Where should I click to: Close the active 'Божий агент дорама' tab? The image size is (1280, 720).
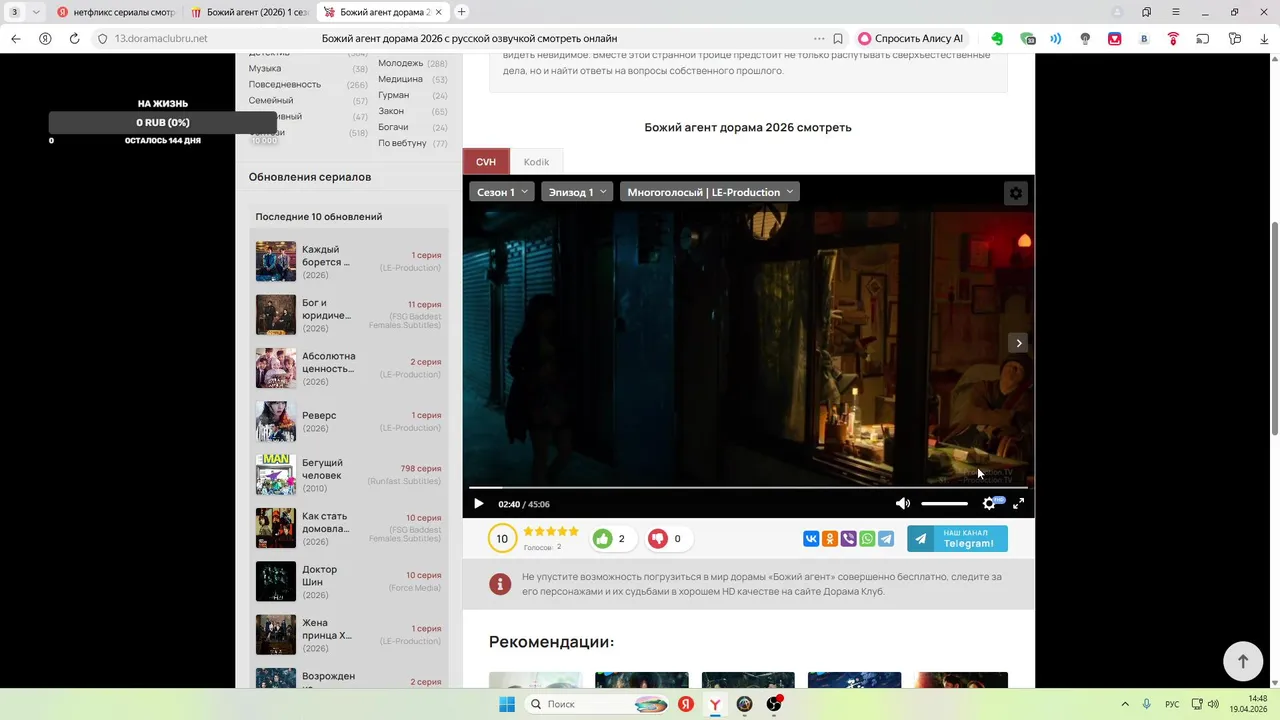[438, 12]
